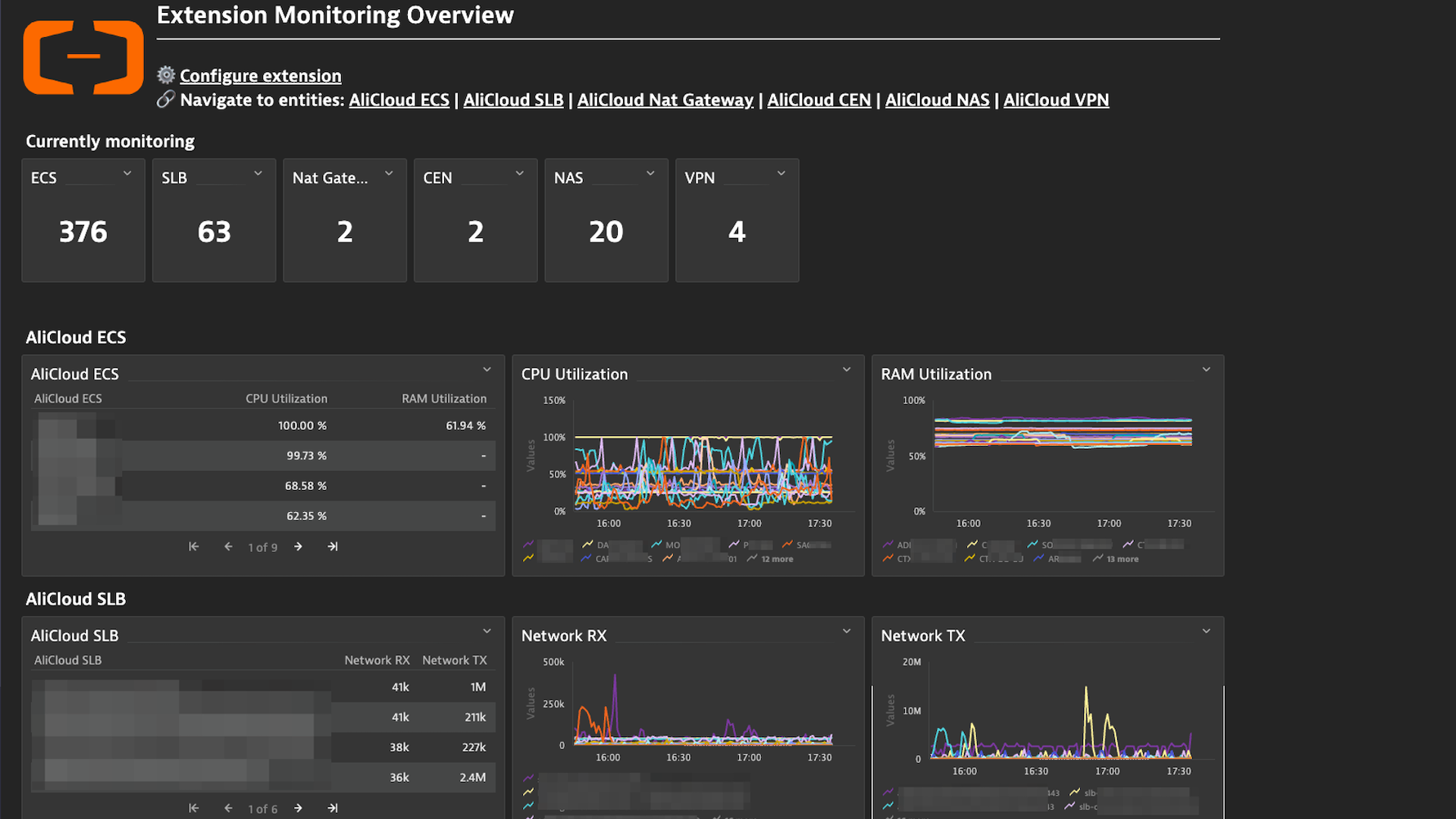The image size is (1456, 819).
Task: Jump to last page of the AliCloud SLB table
Action: click(332, 808)
